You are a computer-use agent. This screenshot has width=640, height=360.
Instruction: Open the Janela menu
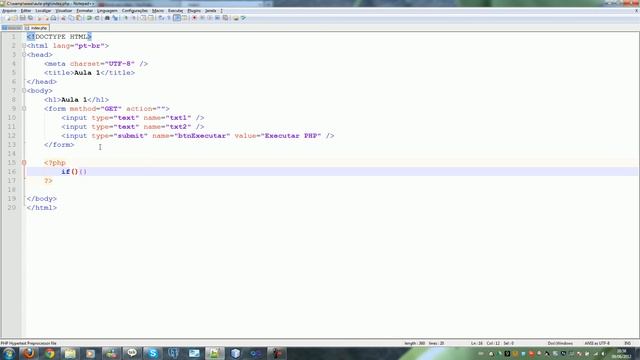point(211,11)
